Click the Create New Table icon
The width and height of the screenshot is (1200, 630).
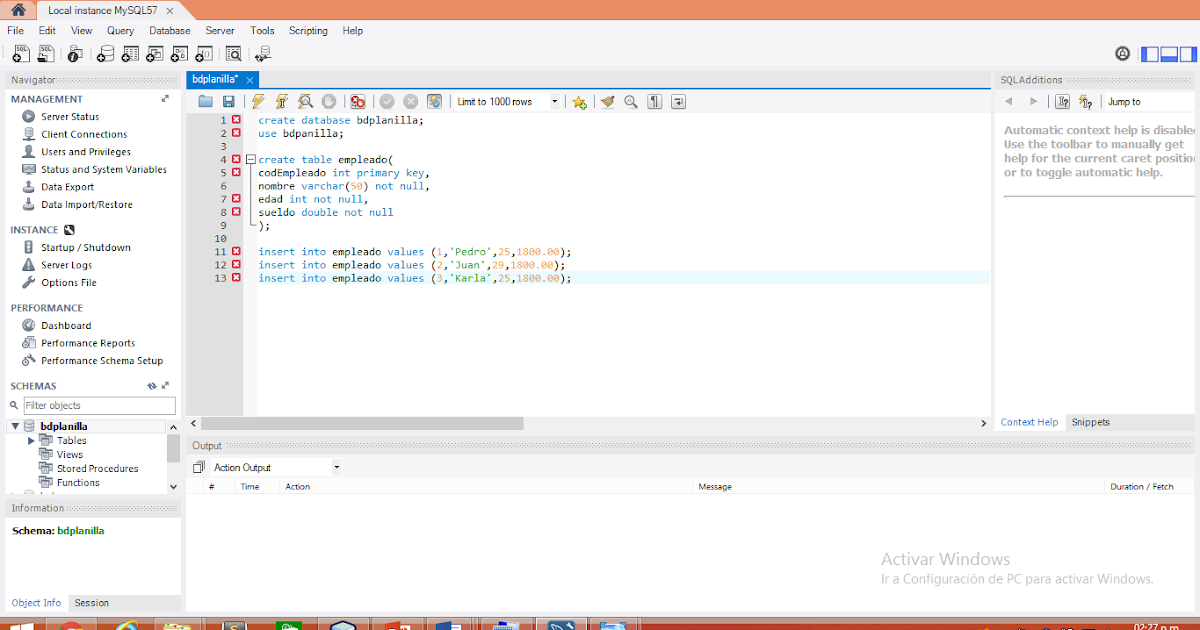[129, 53]
